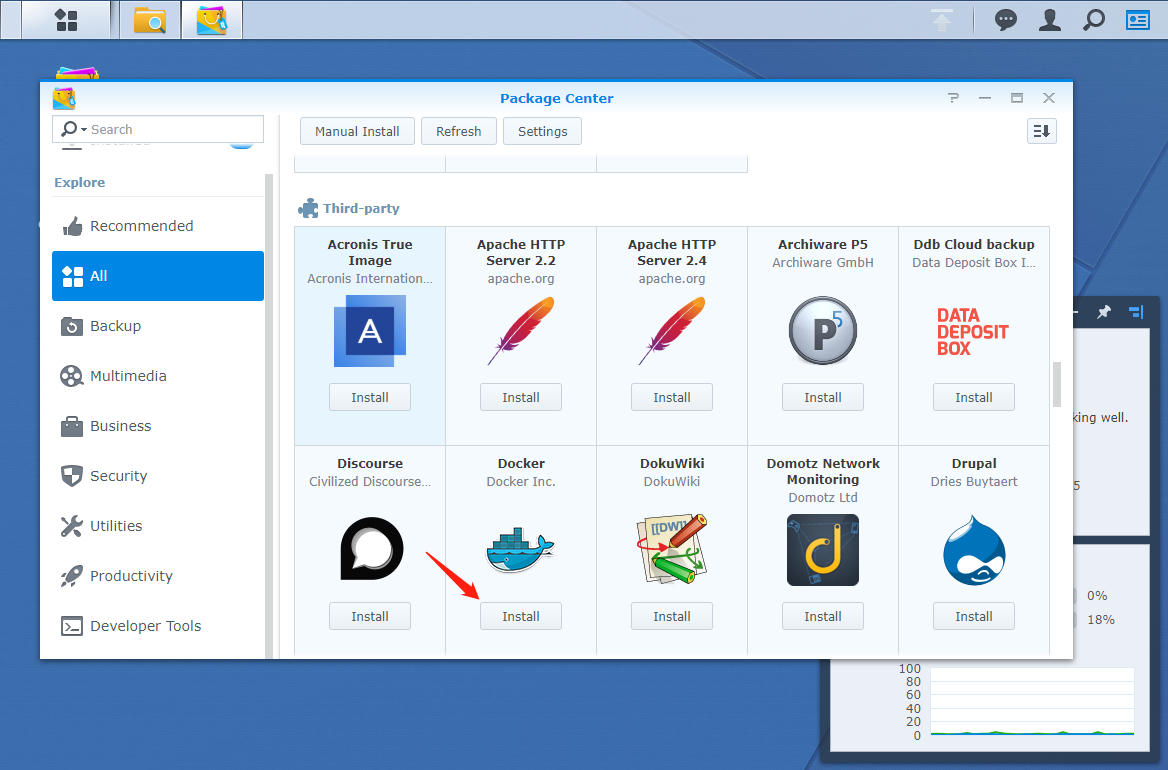This screenshot has height=770, width=1168.
Task: Install Domotz Network Monitoring
Action: coord(822,616)
